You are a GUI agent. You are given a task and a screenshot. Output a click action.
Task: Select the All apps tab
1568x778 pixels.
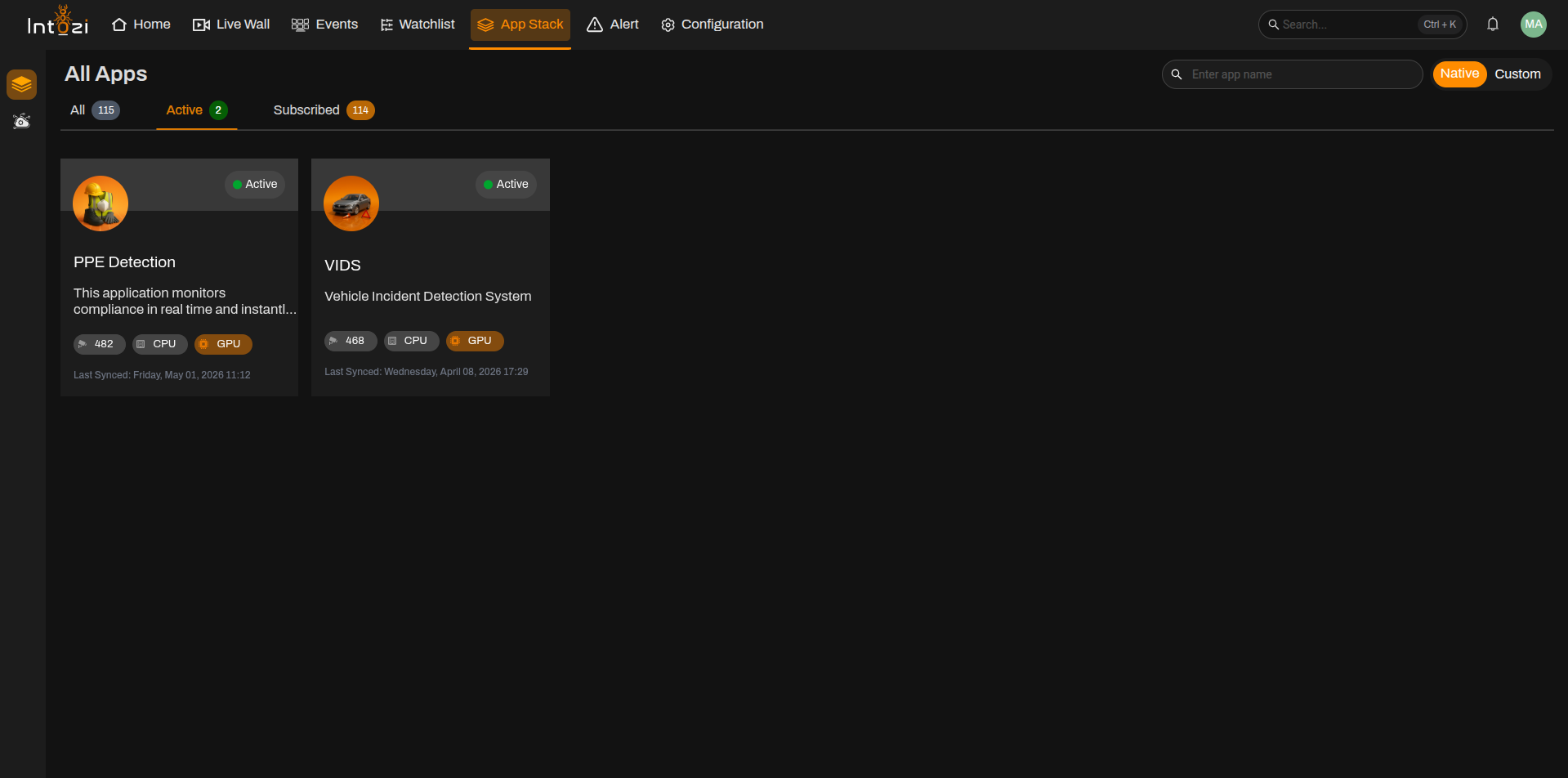click(95, 110)
